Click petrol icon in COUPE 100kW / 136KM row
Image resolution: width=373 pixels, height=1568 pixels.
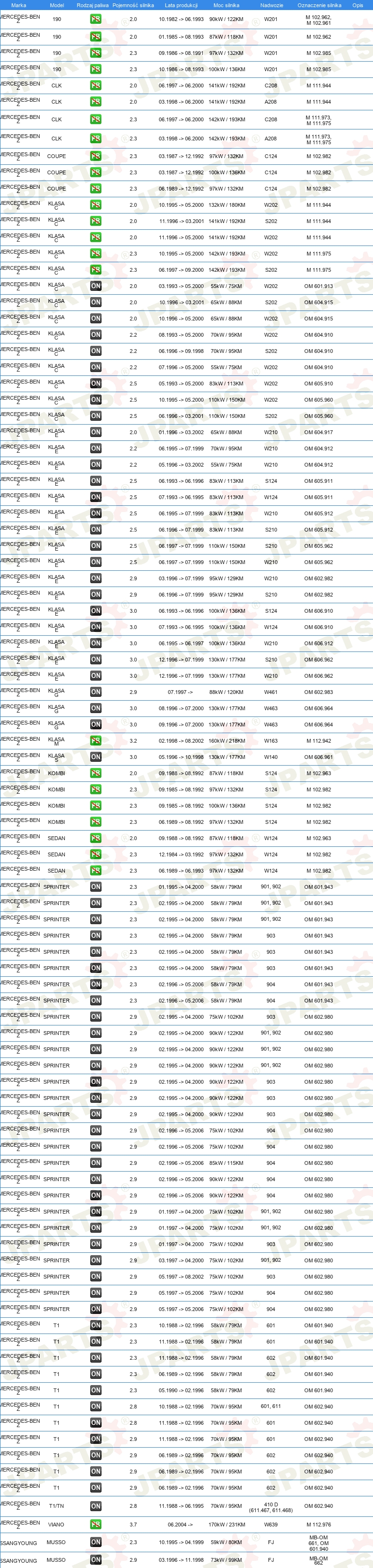pos(95,172)
